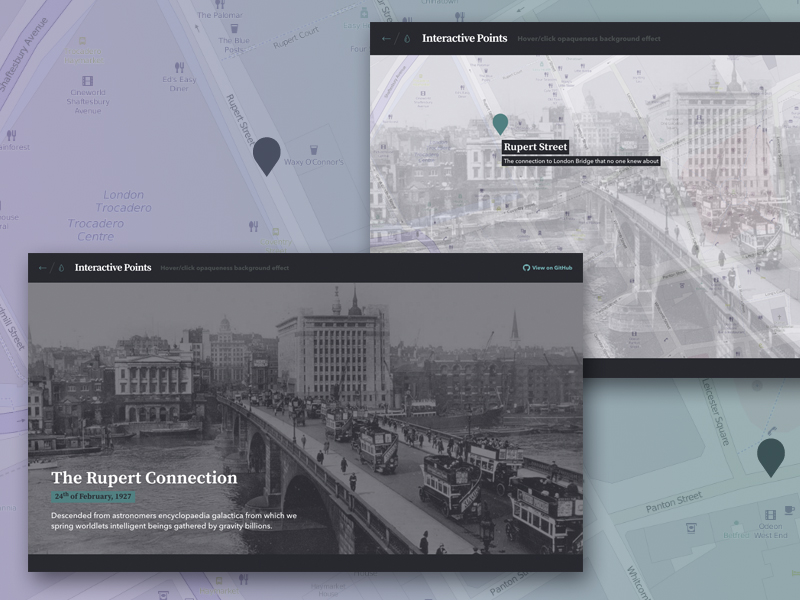Click the rear window subtitle about the opaqueness effect
The width and height of the screenshot is (800, 600).
tap(589, 39)
